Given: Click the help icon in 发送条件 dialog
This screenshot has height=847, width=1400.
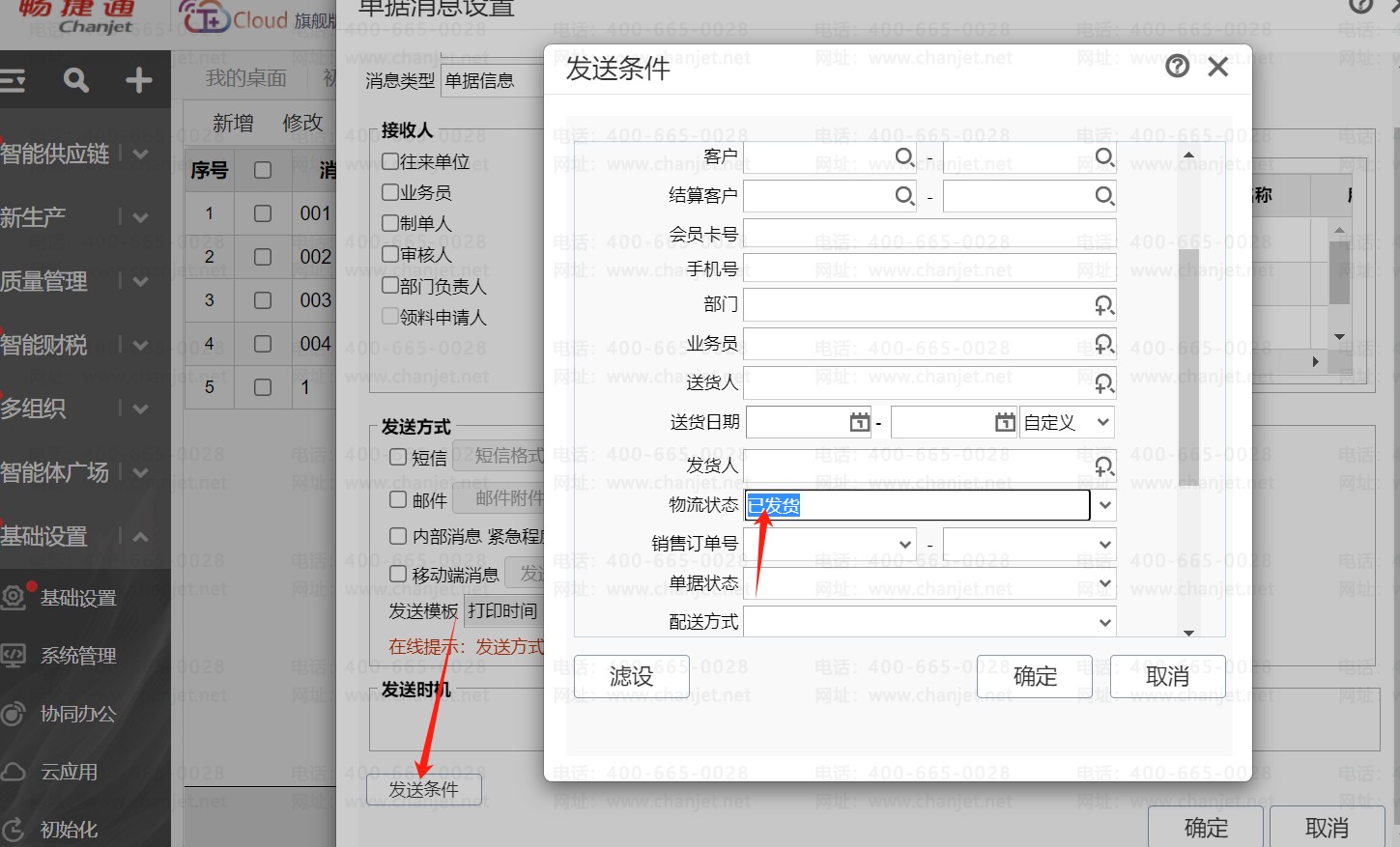Looking at the screenshot, I should (1177, 67).
